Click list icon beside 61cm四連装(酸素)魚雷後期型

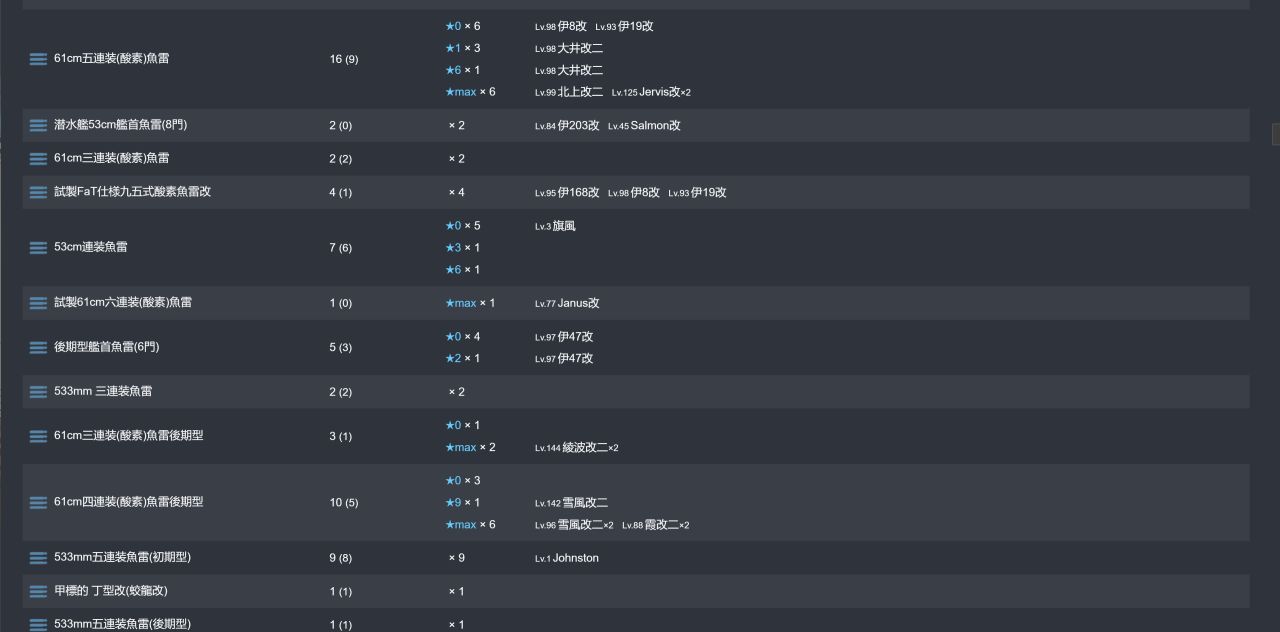point(38,502)
